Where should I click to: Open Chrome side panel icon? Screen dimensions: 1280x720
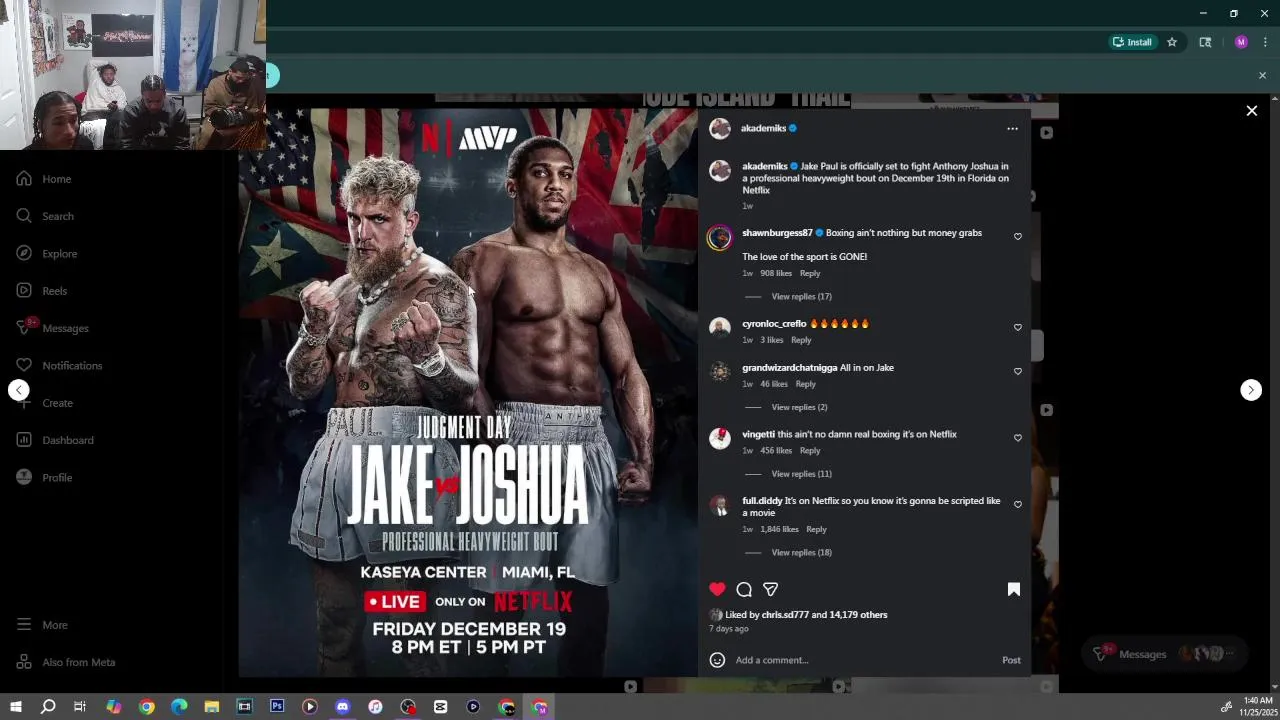pyautogui.click(x=1205, y=42)
